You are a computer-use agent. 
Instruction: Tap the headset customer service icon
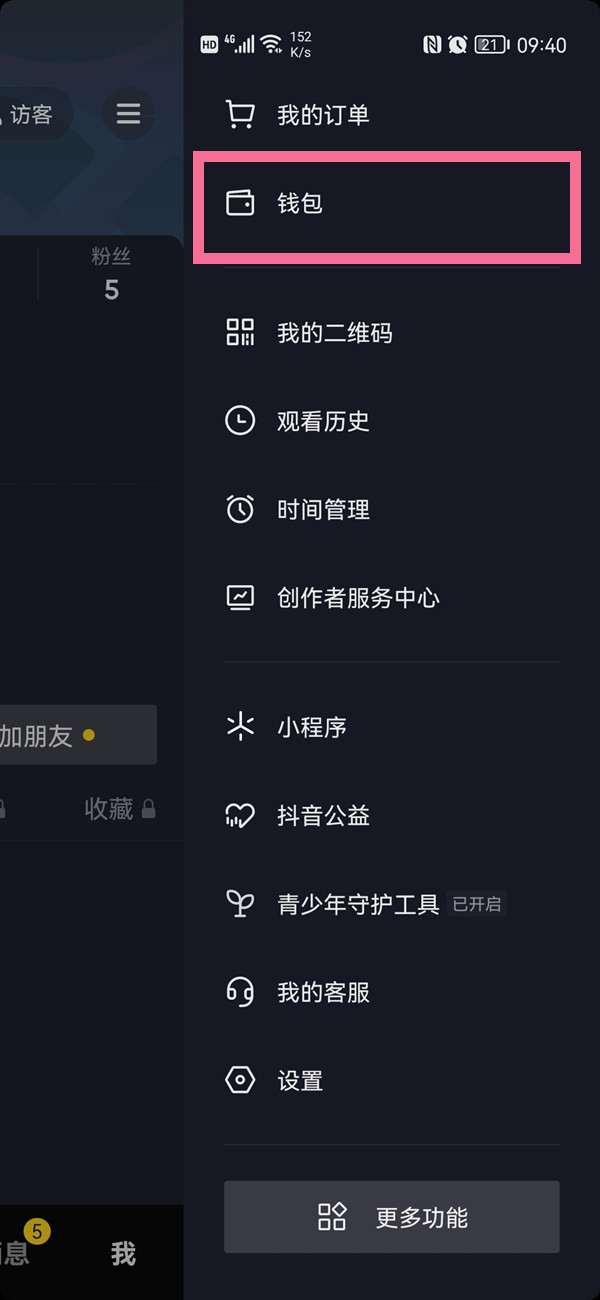pyautogui.click(x=240, y=992)
